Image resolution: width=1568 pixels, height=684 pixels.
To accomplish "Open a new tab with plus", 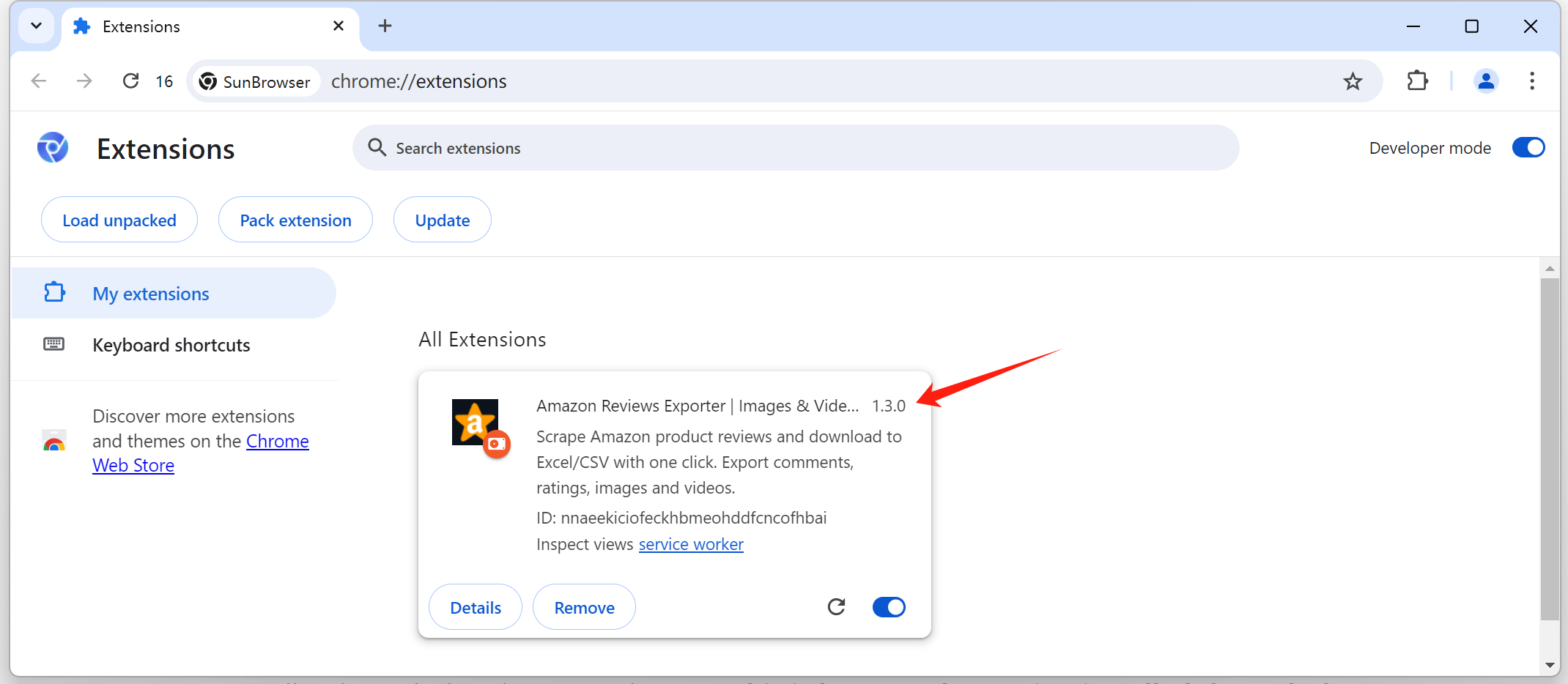I will [x=385, y=26].
